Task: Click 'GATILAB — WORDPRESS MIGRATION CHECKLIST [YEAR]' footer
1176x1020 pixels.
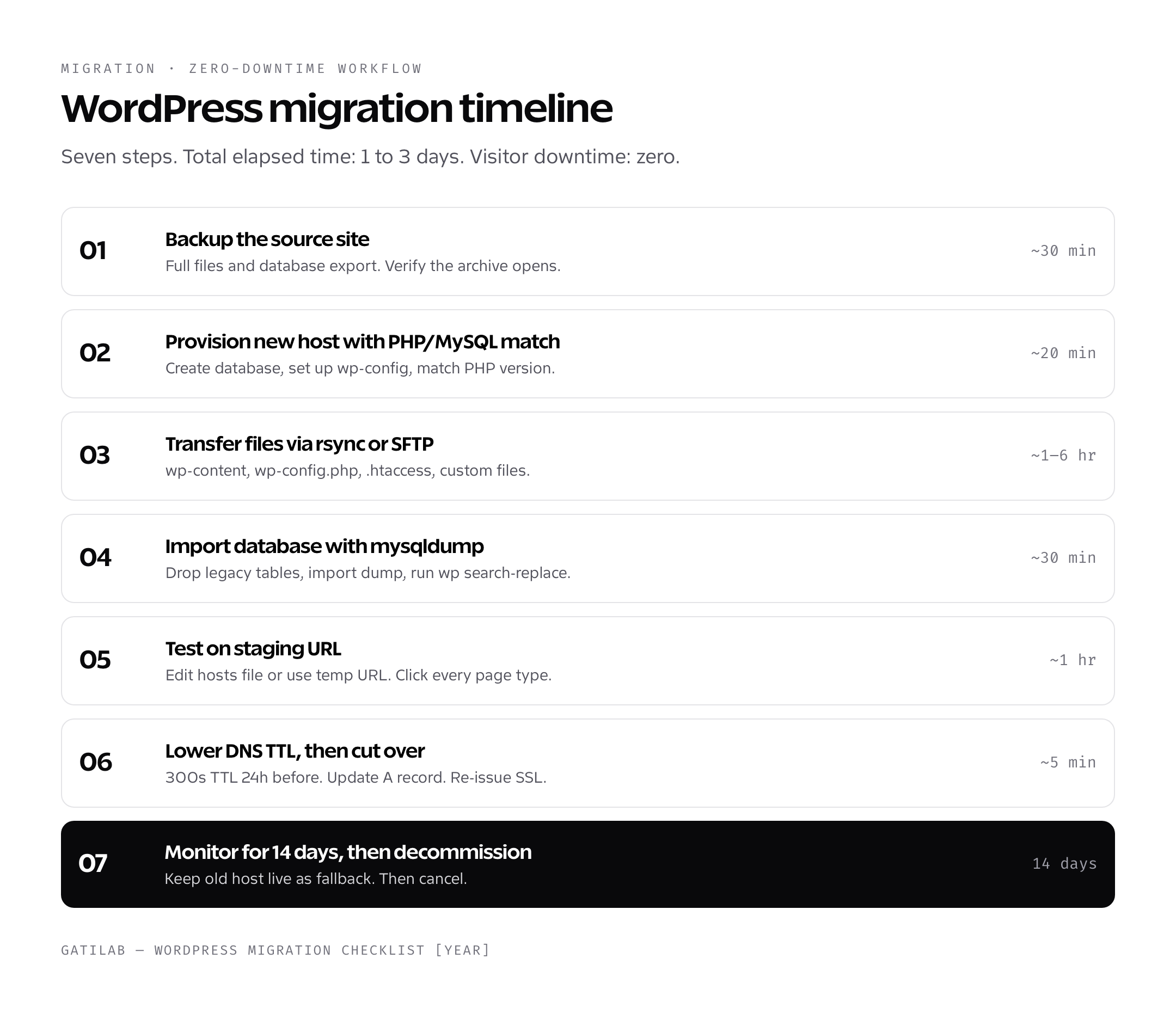Action: click(x=275, y=950)
